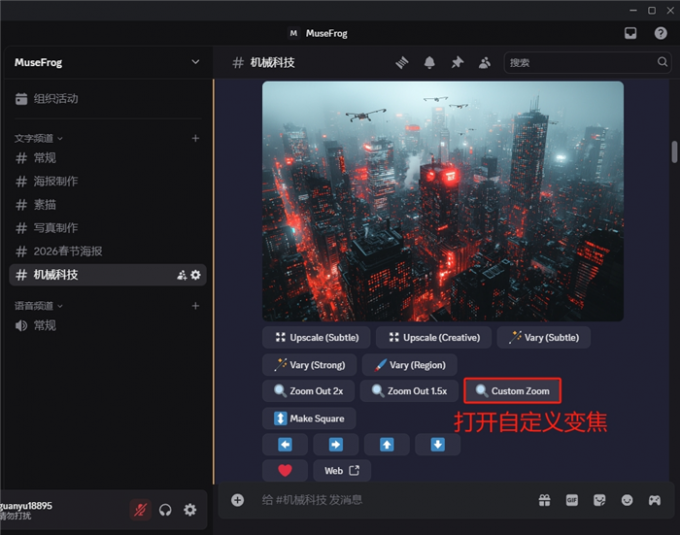This screenshot has width=680, height=535.
Task: Click Vary (Region) button
Action: click(x=409, y=365)
